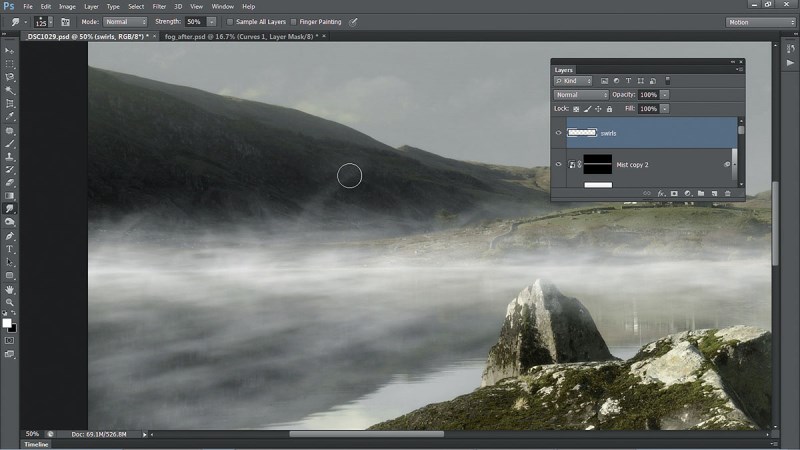Choose the Zoom tool

[10, 303]
